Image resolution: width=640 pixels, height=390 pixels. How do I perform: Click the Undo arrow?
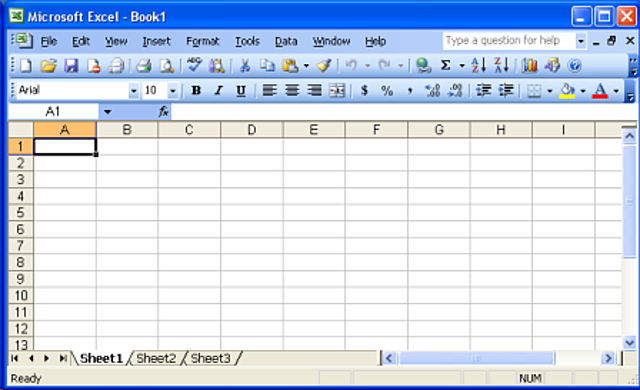coord(351,65)
